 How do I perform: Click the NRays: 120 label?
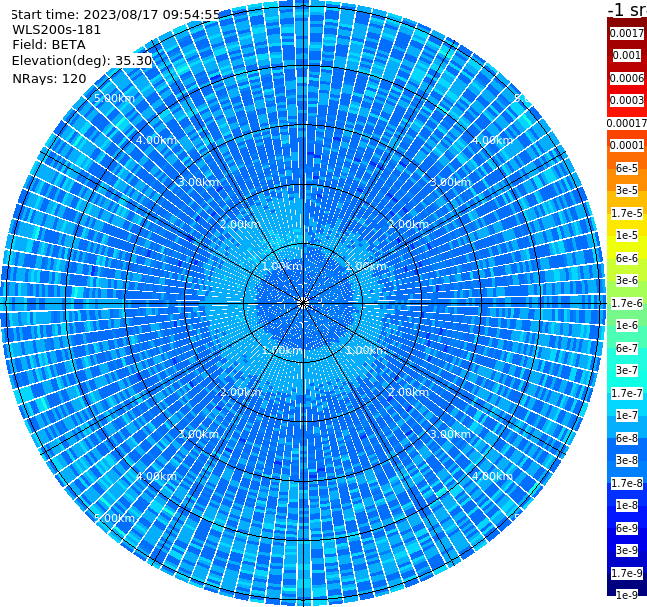tap(49, 78)
